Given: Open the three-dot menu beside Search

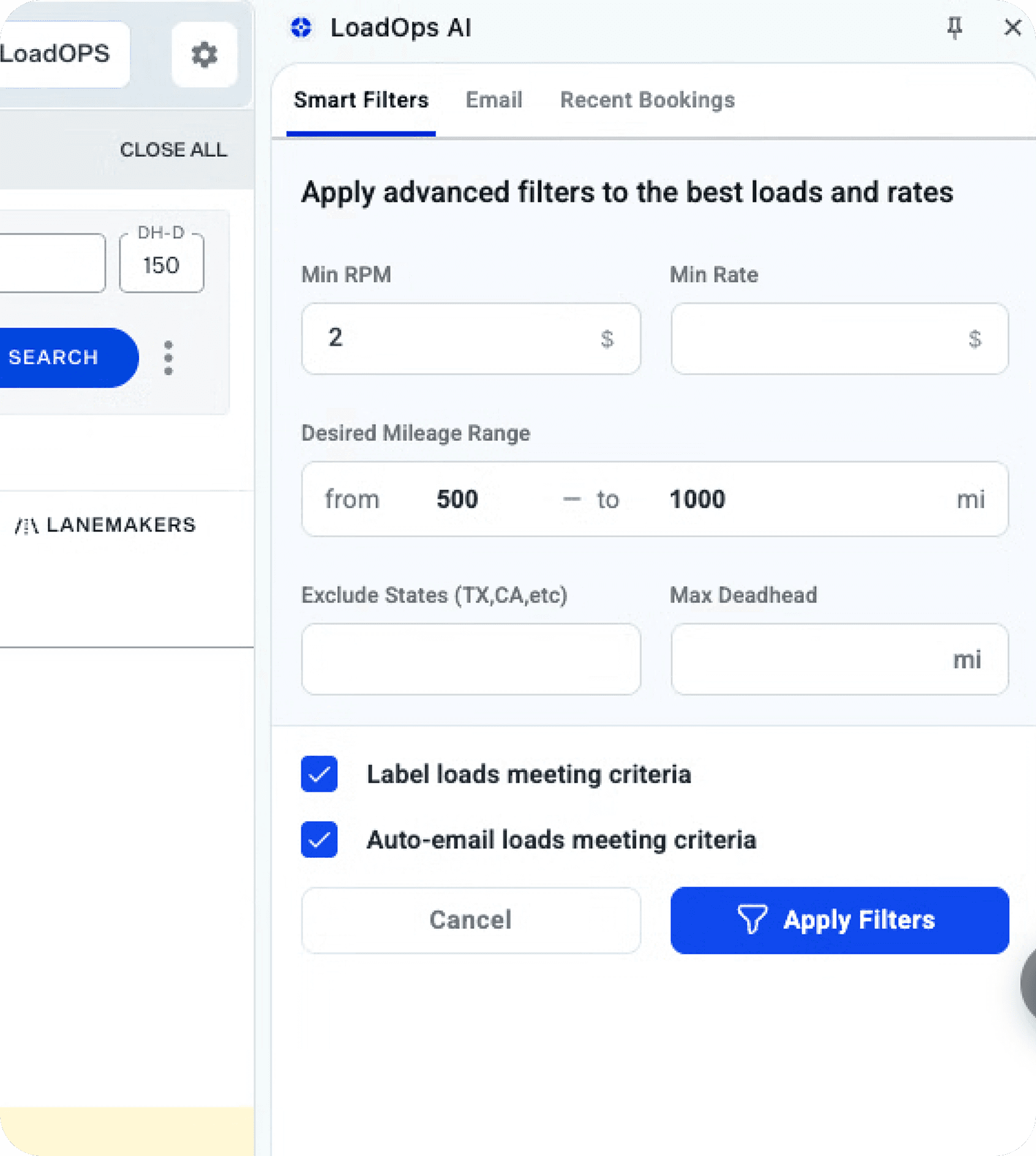Looking at the screenshot, I should click(168, 358).
